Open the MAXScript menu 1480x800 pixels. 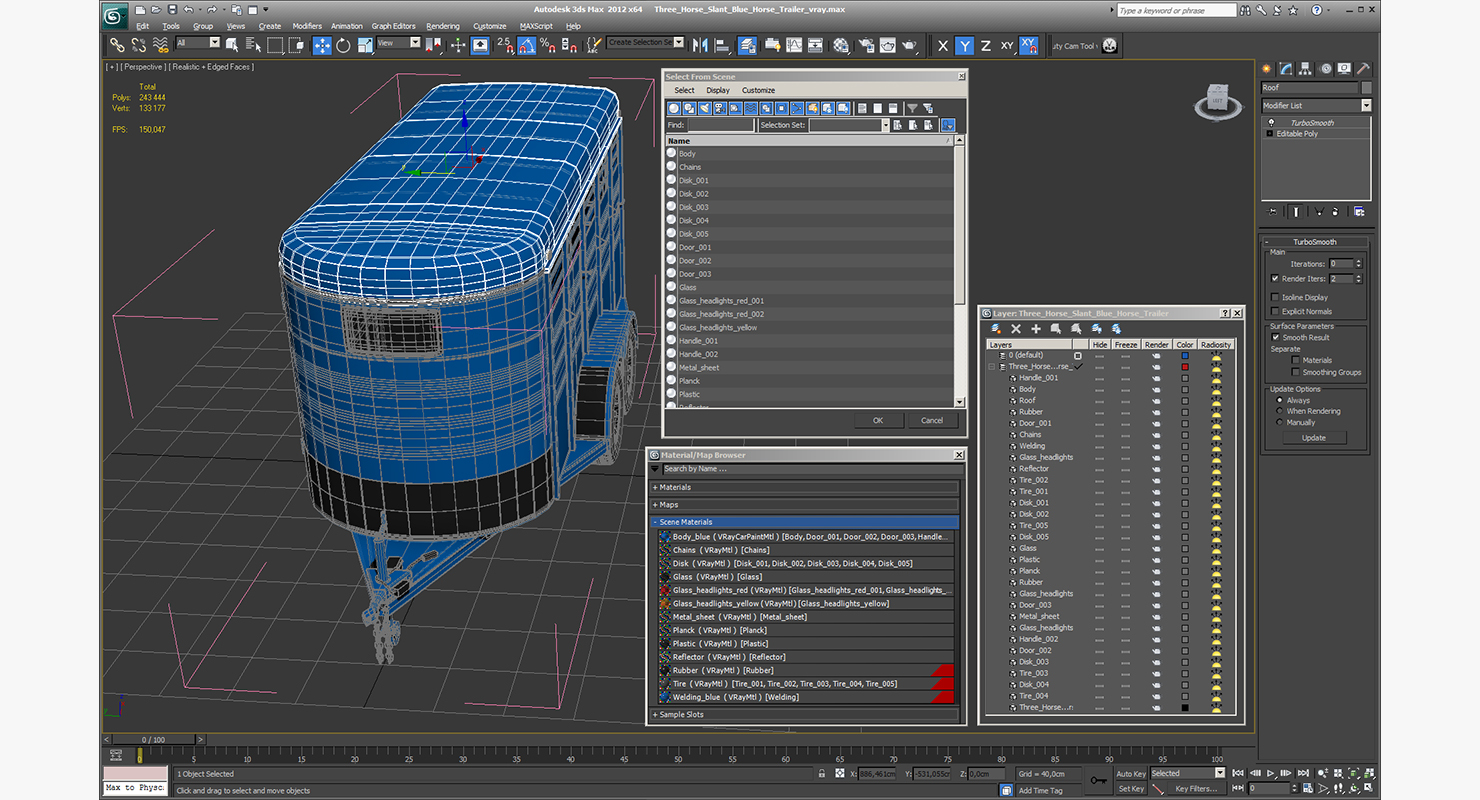[536, 26]
